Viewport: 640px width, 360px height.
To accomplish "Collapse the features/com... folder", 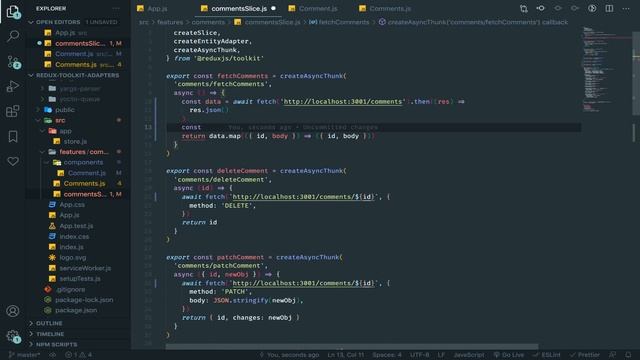I will 42,152.
